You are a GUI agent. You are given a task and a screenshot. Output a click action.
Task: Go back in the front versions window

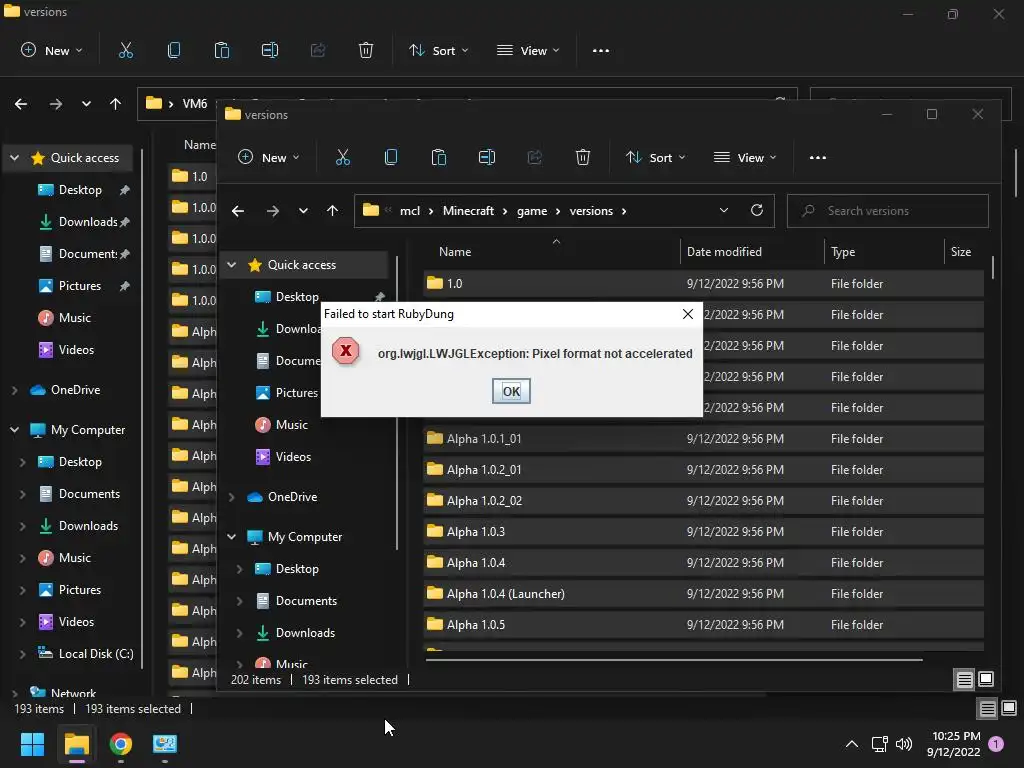pos(238,211)
